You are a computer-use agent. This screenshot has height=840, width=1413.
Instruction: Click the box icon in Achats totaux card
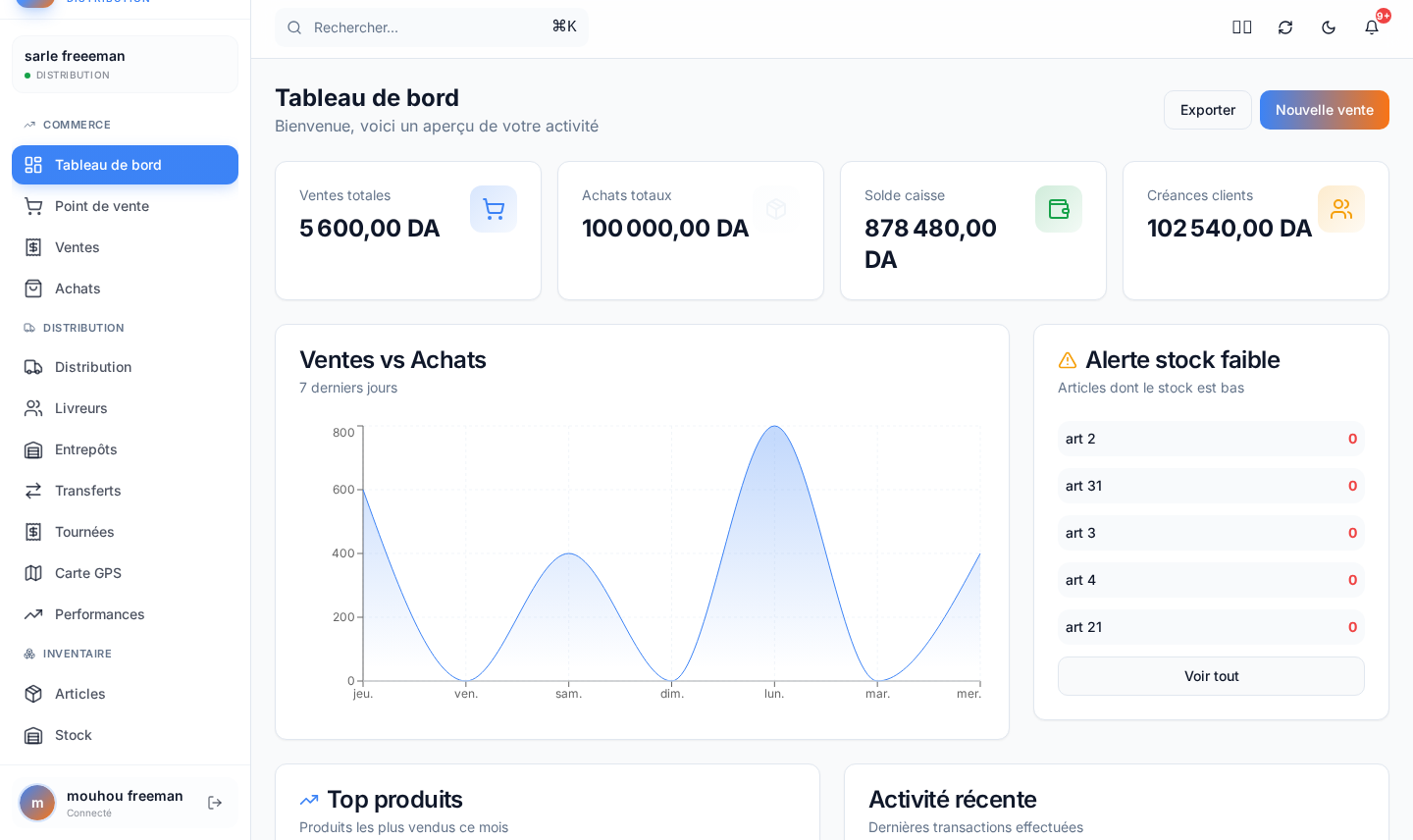(x=776, y=209)
